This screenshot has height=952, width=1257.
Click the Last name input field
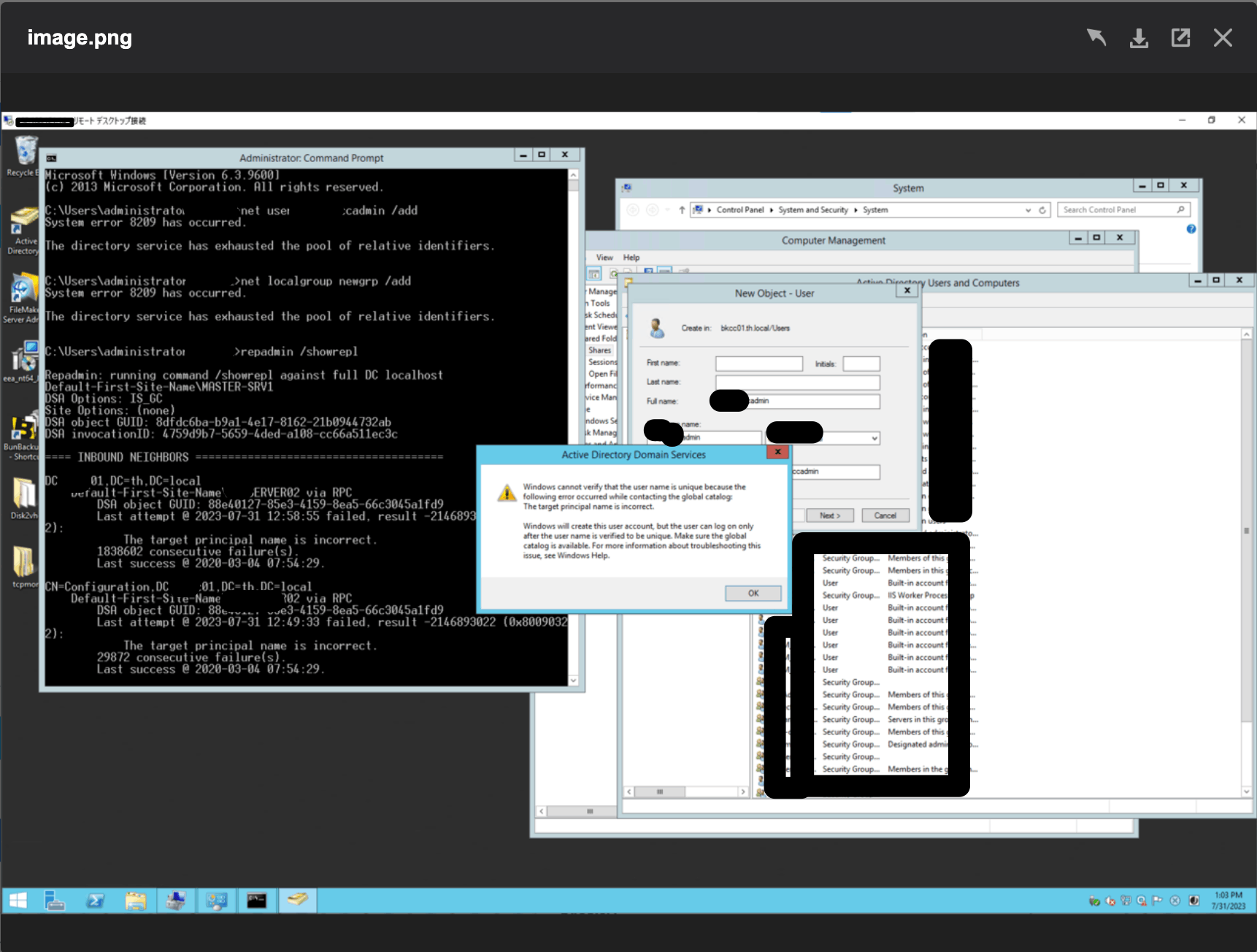click(x=798, y=383)
